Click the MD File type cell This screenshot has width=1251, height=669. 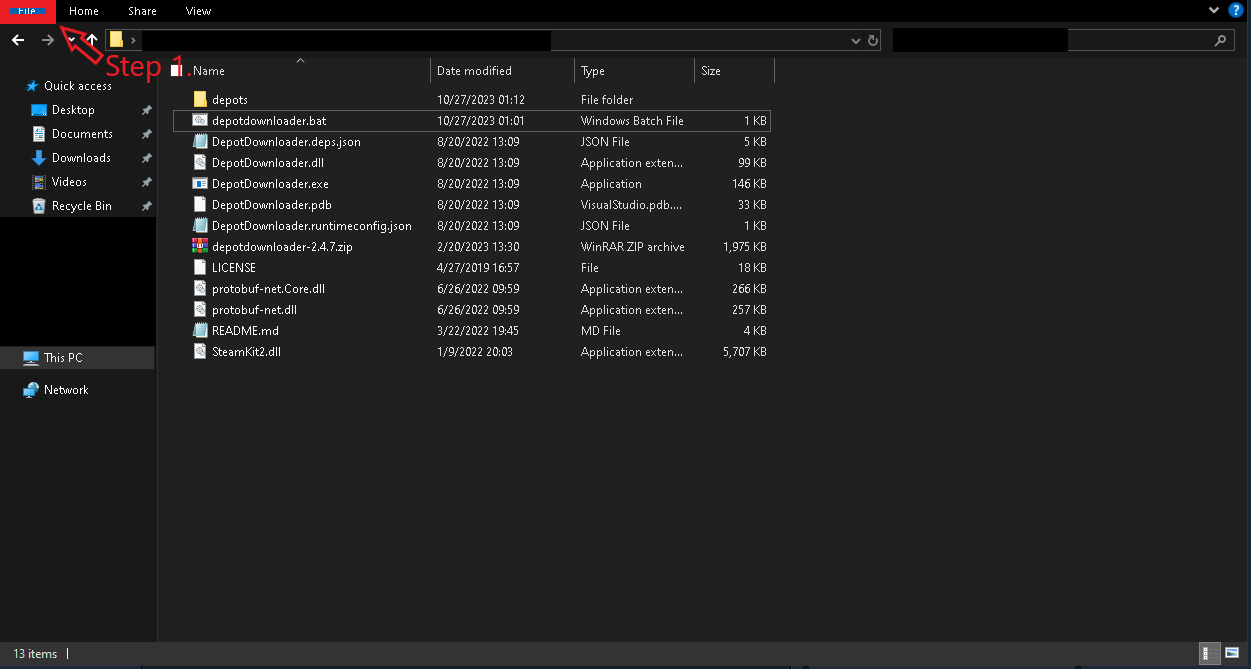pos(601,331)
